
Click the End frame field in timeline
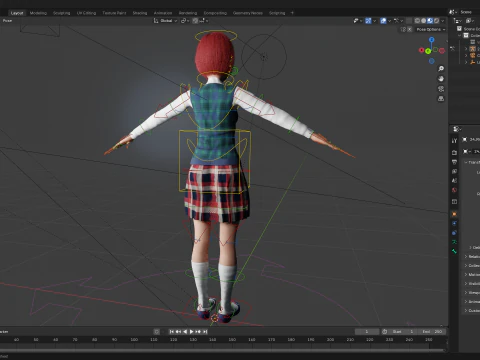click(x=432, y=332)
